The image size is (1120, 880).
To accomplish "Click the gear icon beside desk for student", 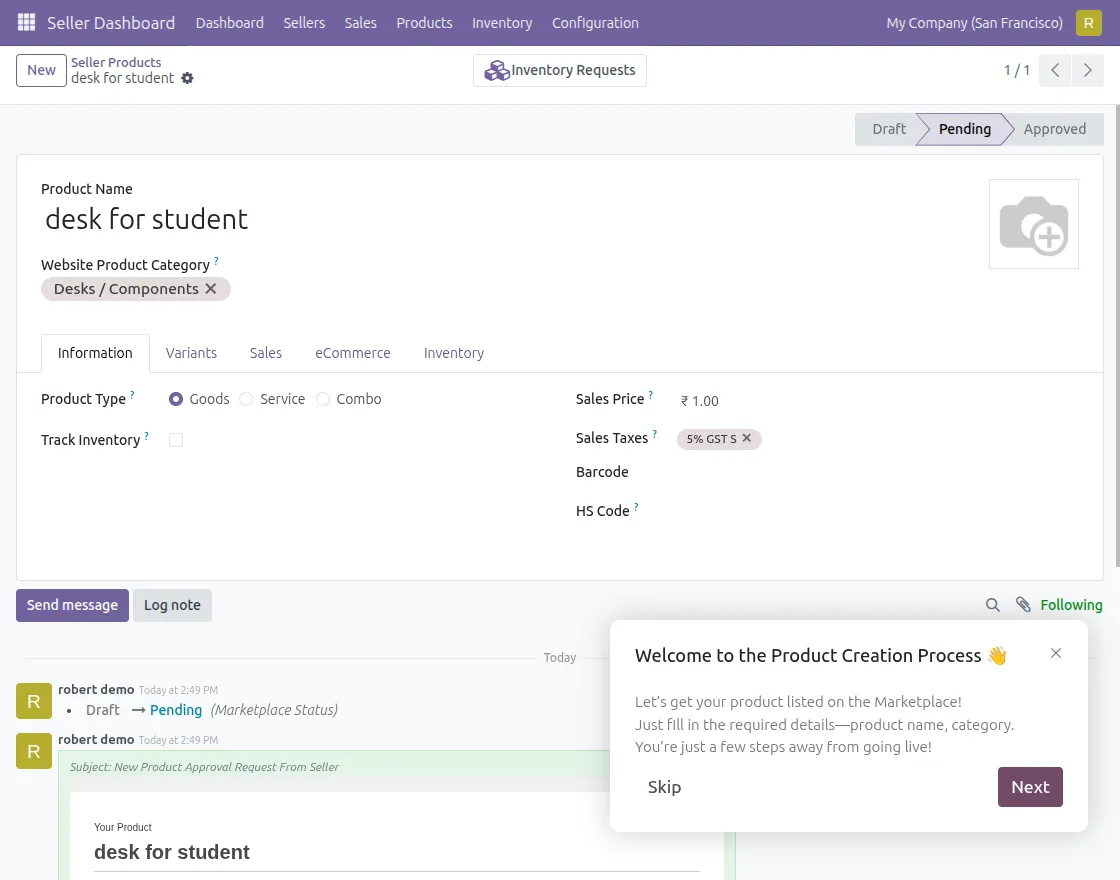I will pyautogui.click(x=187, y=78).
